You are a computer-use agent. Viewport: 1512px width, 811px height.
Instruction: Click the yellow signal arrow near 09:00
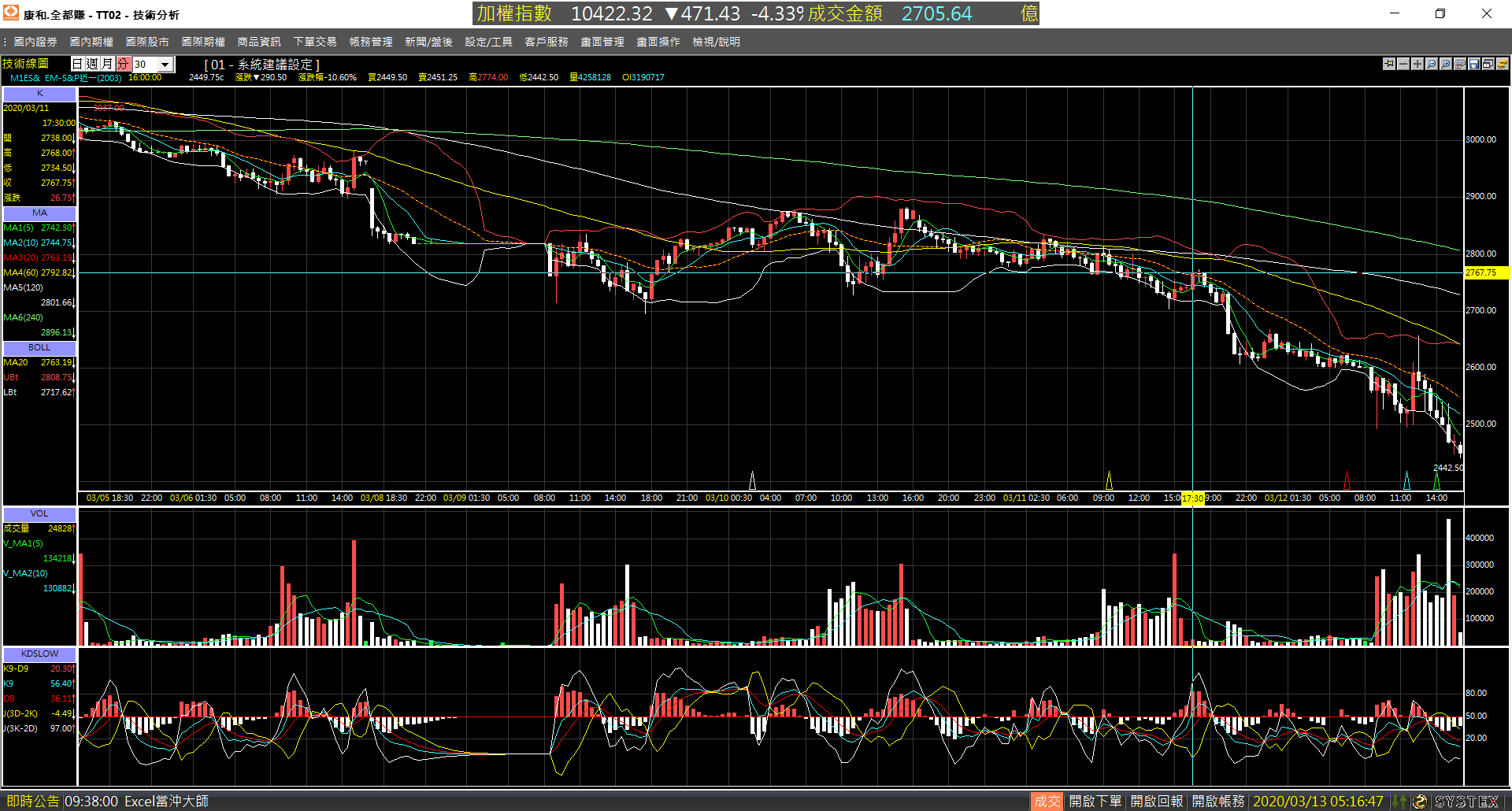1110,480
